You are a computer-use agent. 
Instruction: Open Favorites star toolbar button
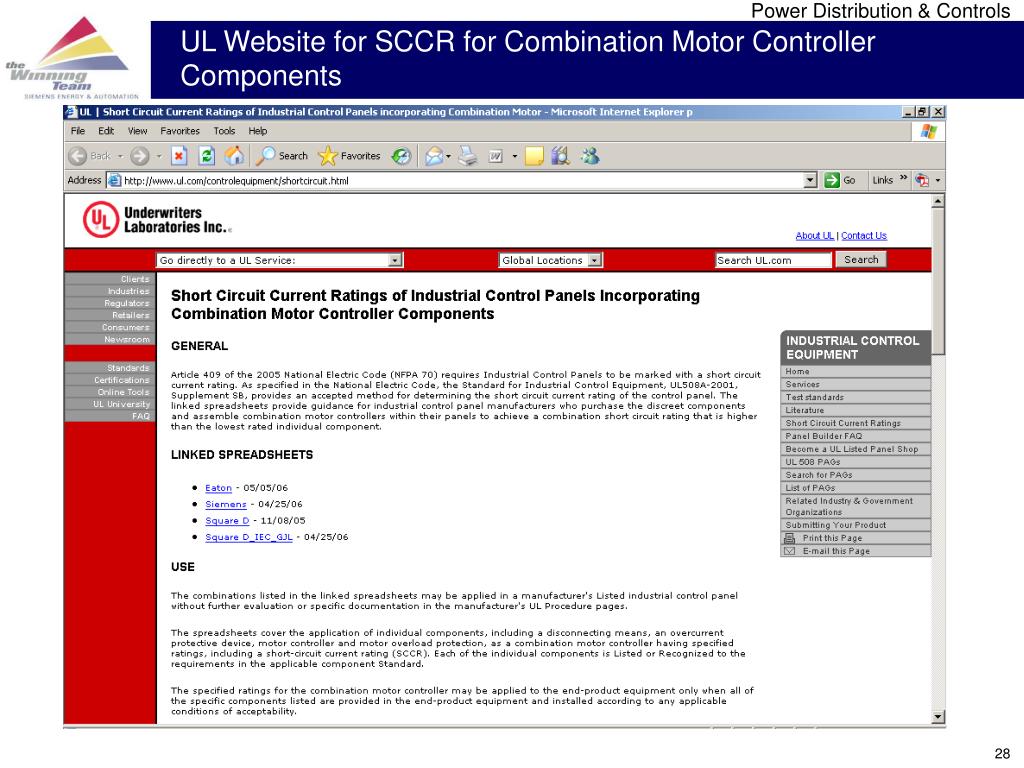point(349,156)
